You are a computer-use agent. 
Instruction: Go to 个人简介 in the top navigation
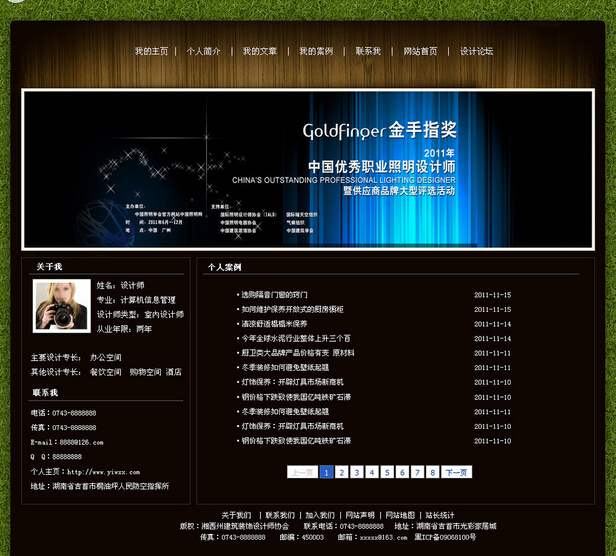click(x=204, y=51)
